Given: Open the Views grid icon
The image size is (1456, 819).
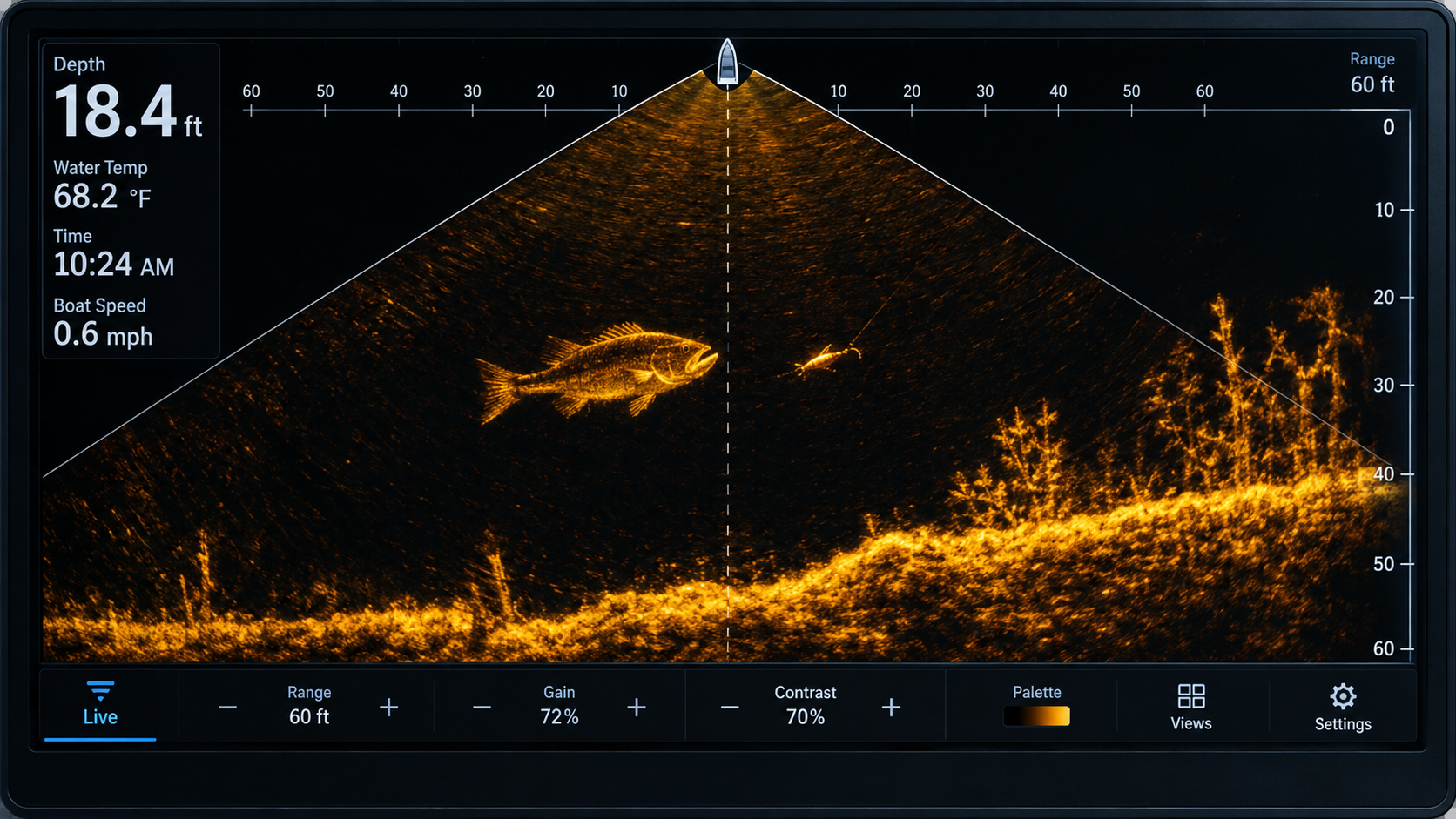Looking at the screenshot, I should [1190, 696].
